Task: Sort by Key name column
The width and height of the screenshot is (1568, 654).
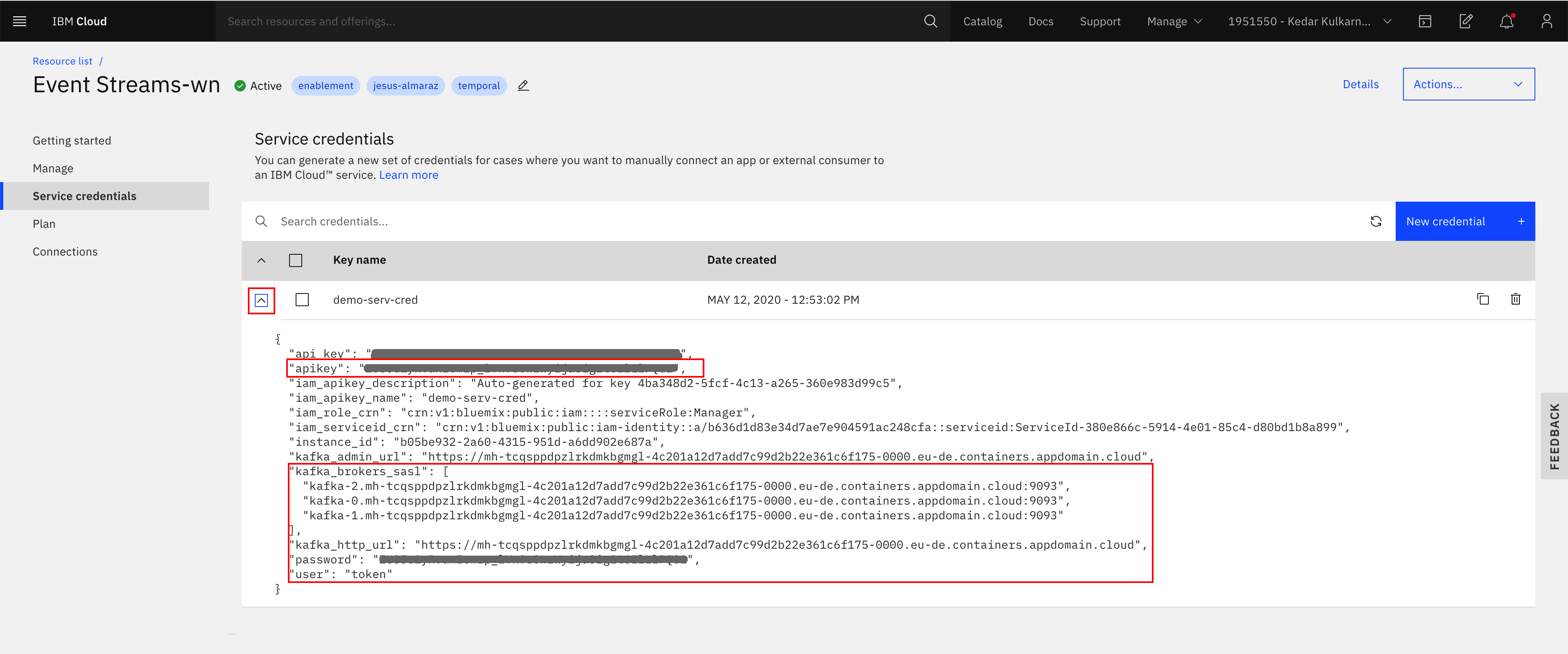Action: (359, 260)
